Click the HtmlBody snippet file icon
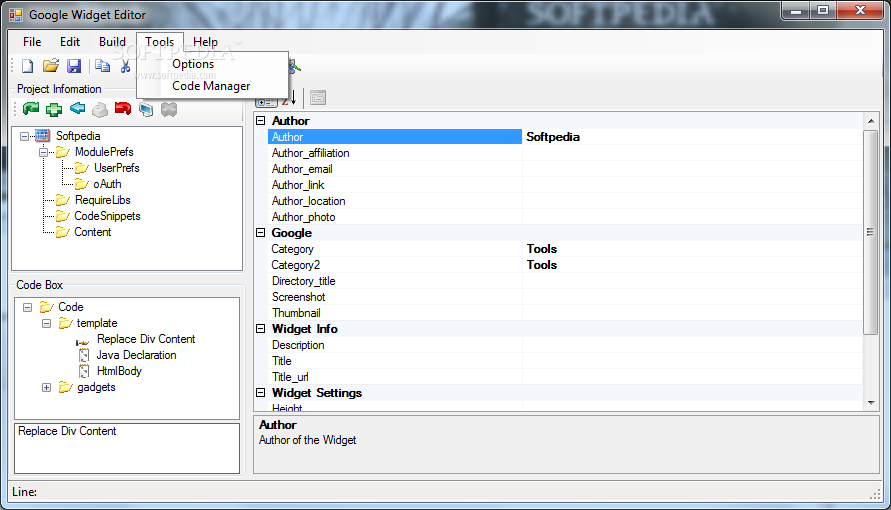 point(84,371)
